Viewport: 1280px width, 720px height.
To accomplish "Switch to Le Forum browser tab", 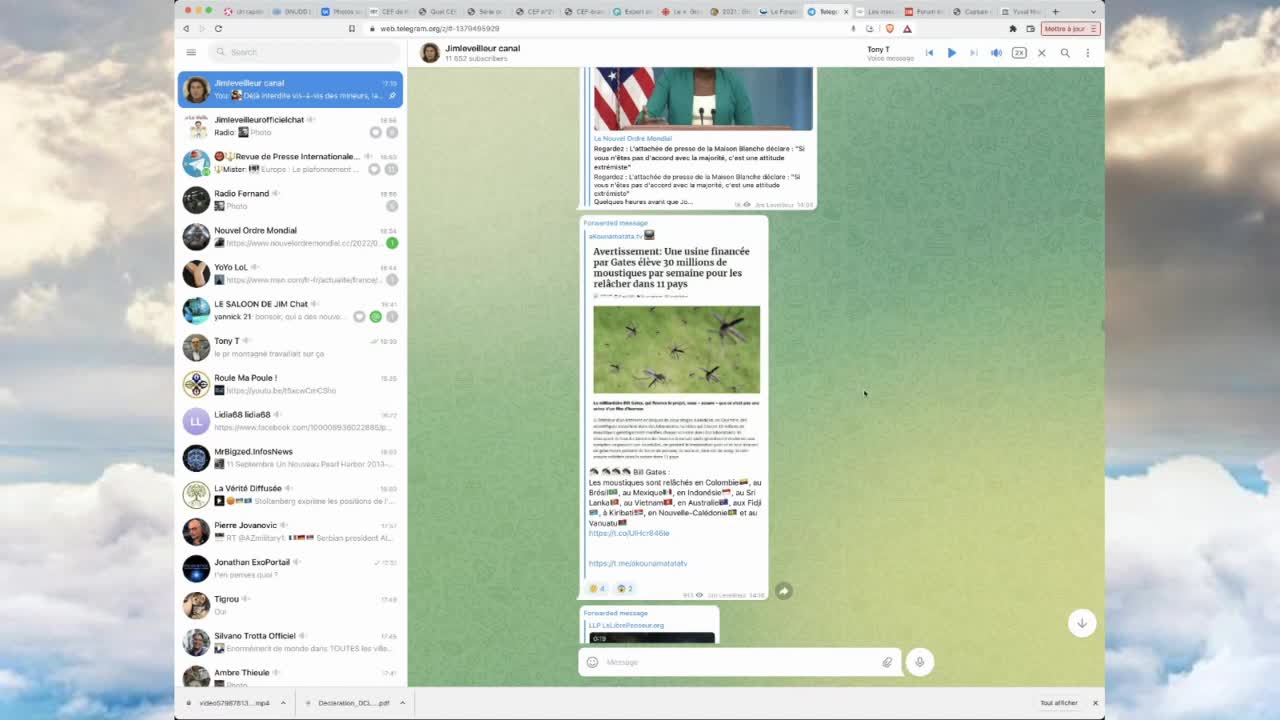I will (x=779, y=11).
